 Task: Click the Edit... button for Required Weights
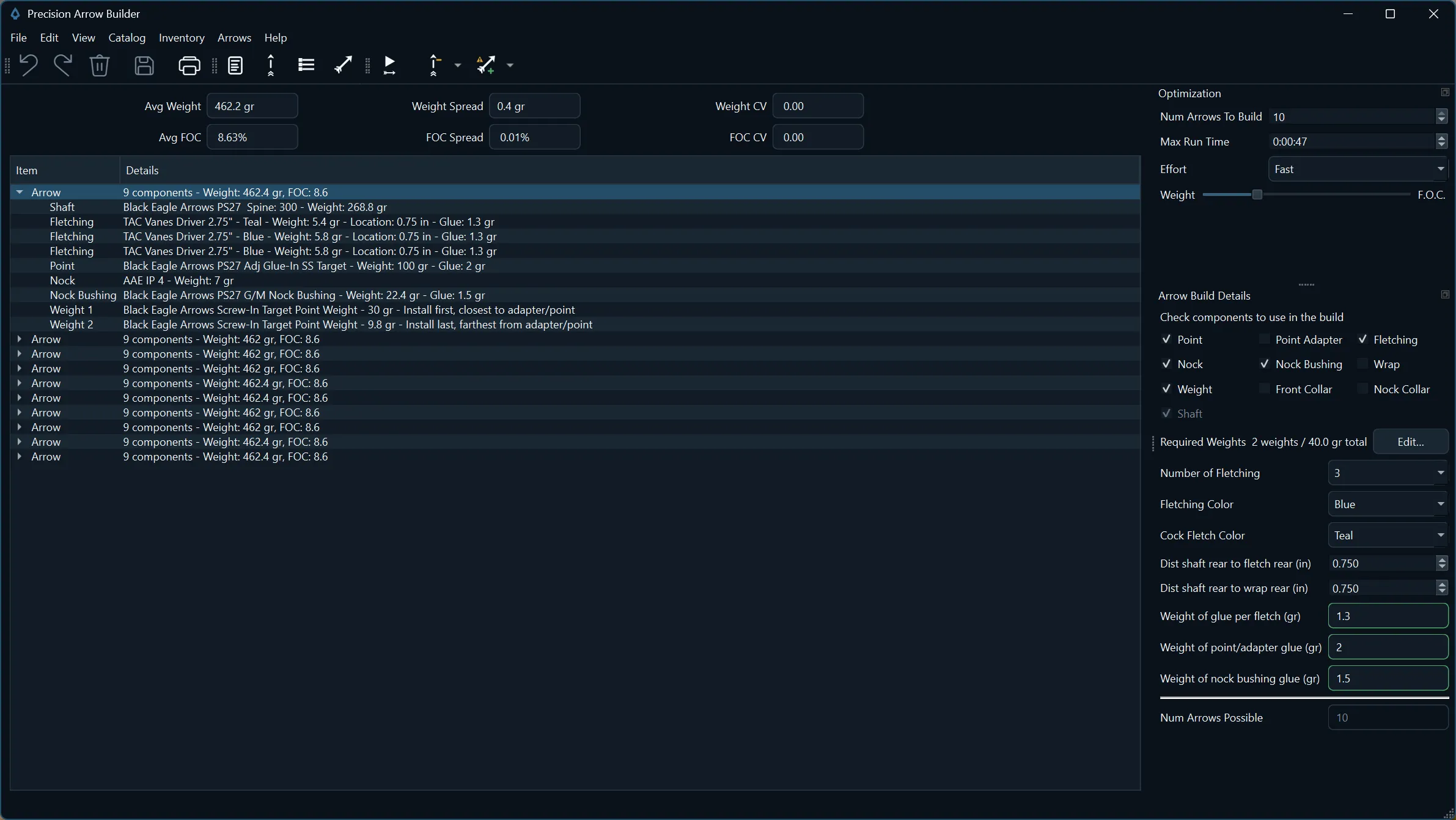1411,441
